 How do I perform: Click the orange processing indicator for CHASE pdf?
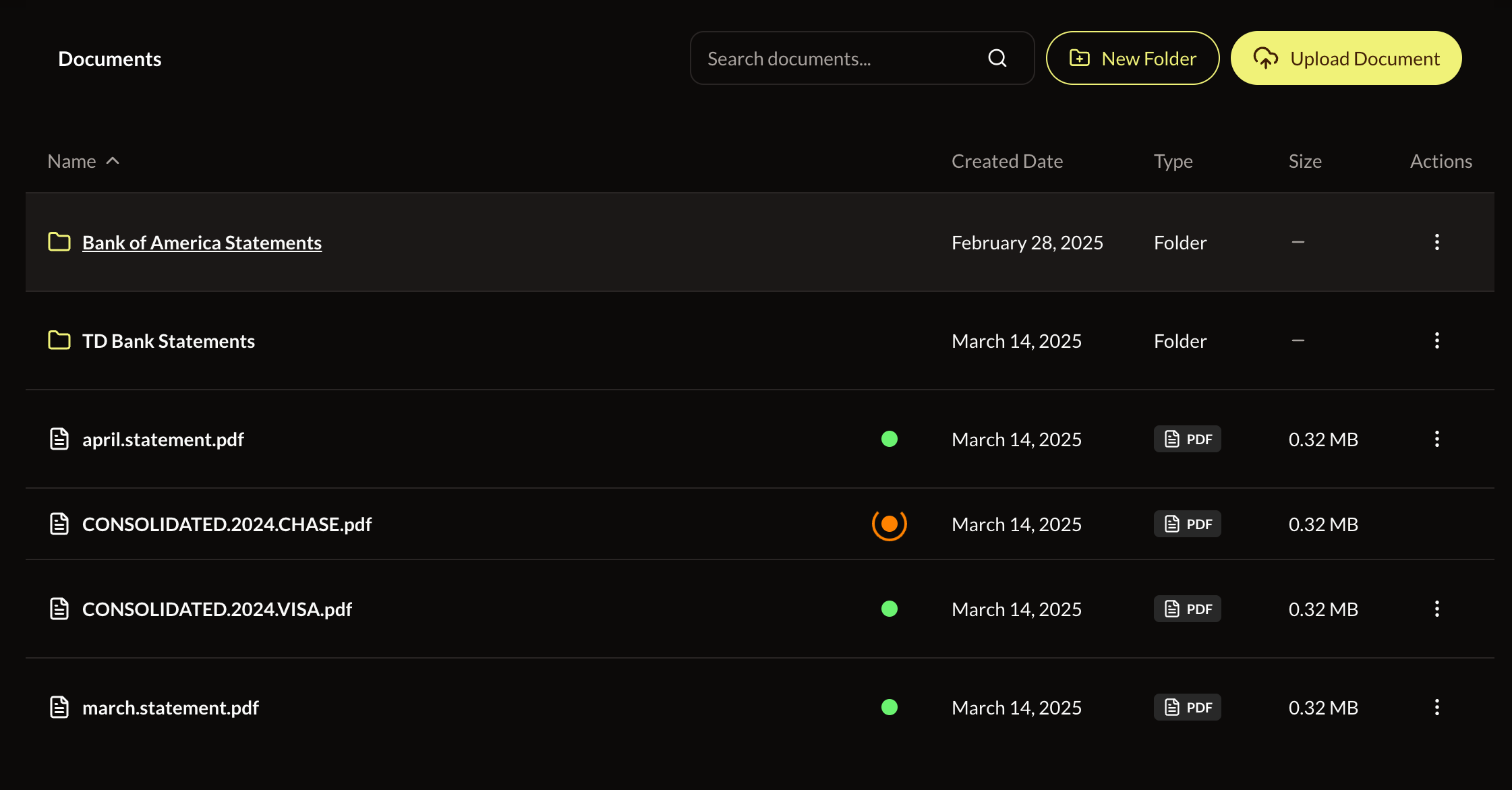pos(889,524)
